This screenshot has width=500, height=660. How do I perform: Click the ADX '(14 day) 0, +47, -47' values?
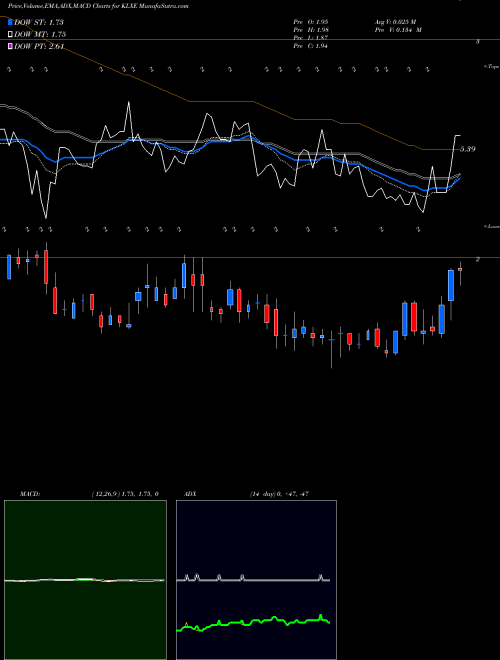(x=279, y=494)
